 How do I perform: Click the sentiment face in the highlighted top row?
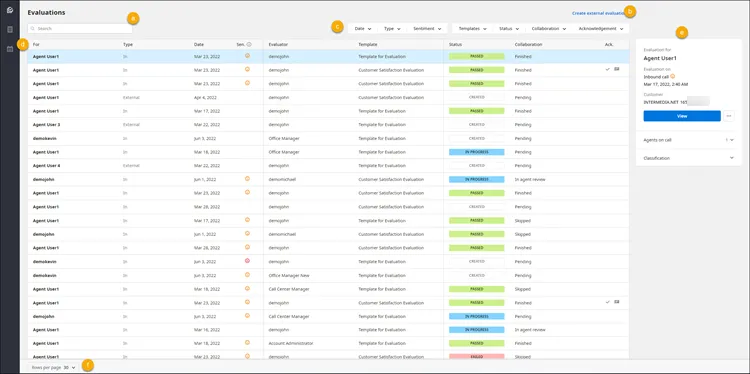coord(247,55)
